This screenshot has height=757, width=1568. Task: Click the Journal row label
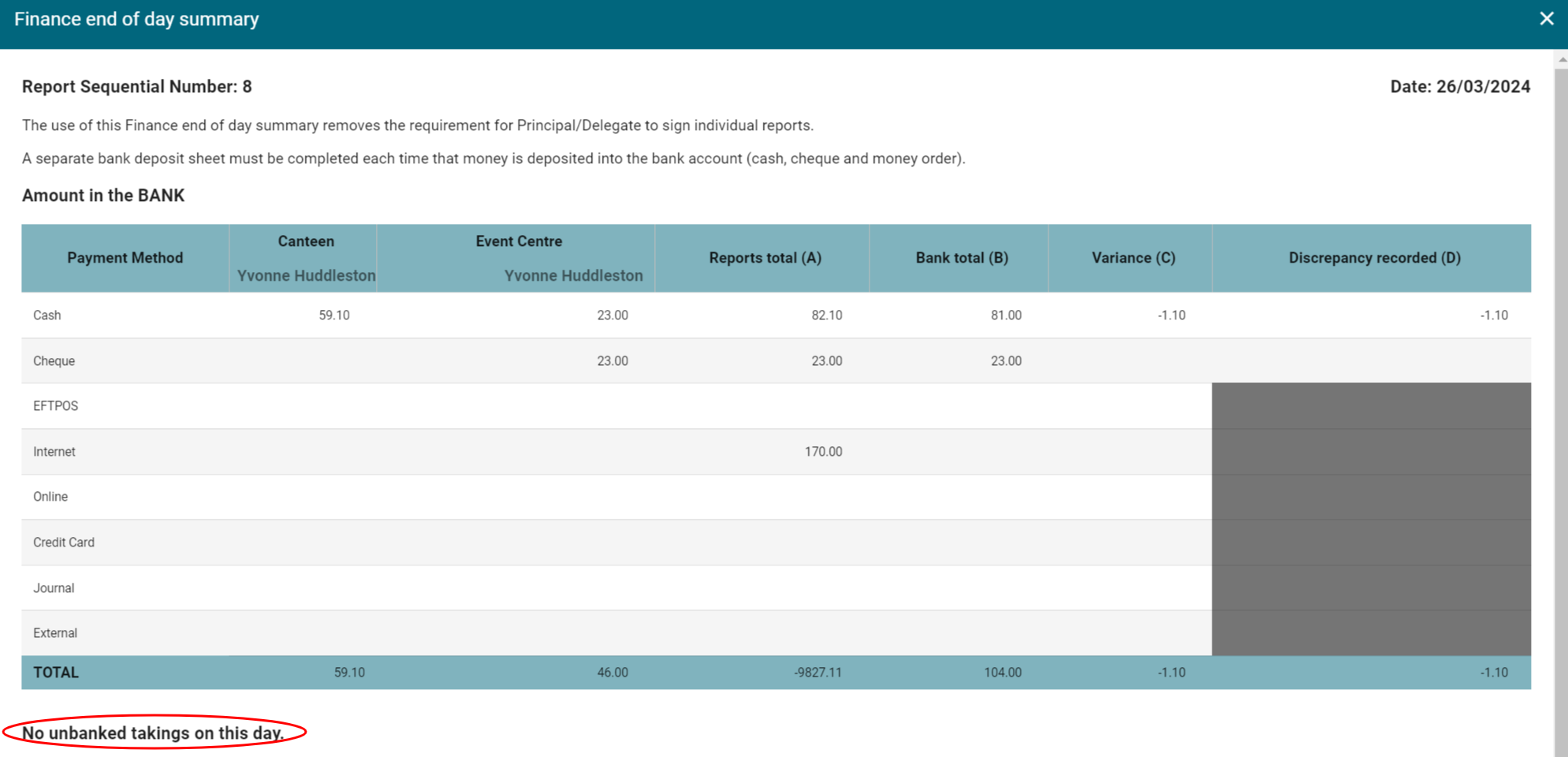[54, 588]
